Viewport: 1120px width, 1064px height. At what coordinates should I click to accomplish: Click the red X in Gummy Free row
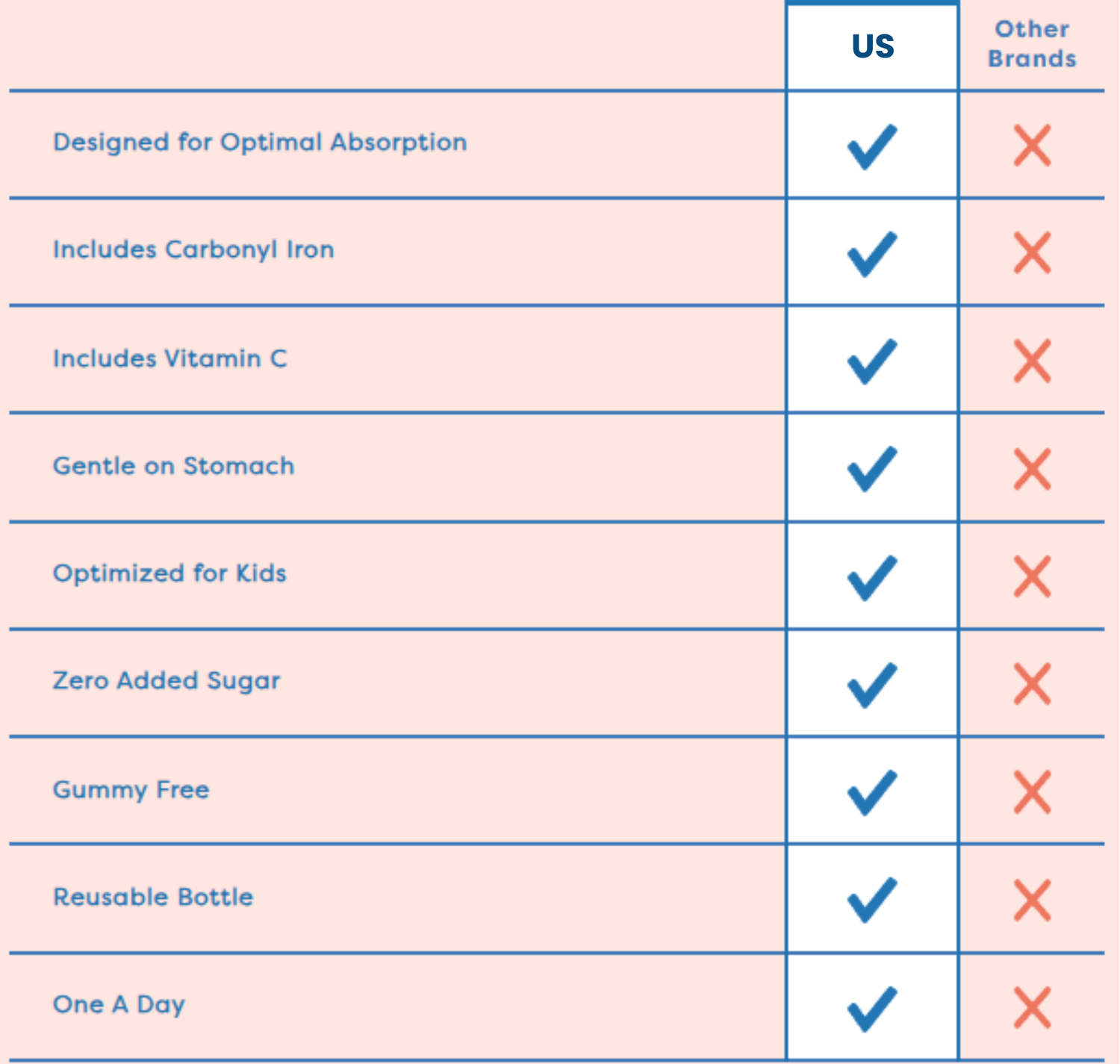[x=1032, y=792]
